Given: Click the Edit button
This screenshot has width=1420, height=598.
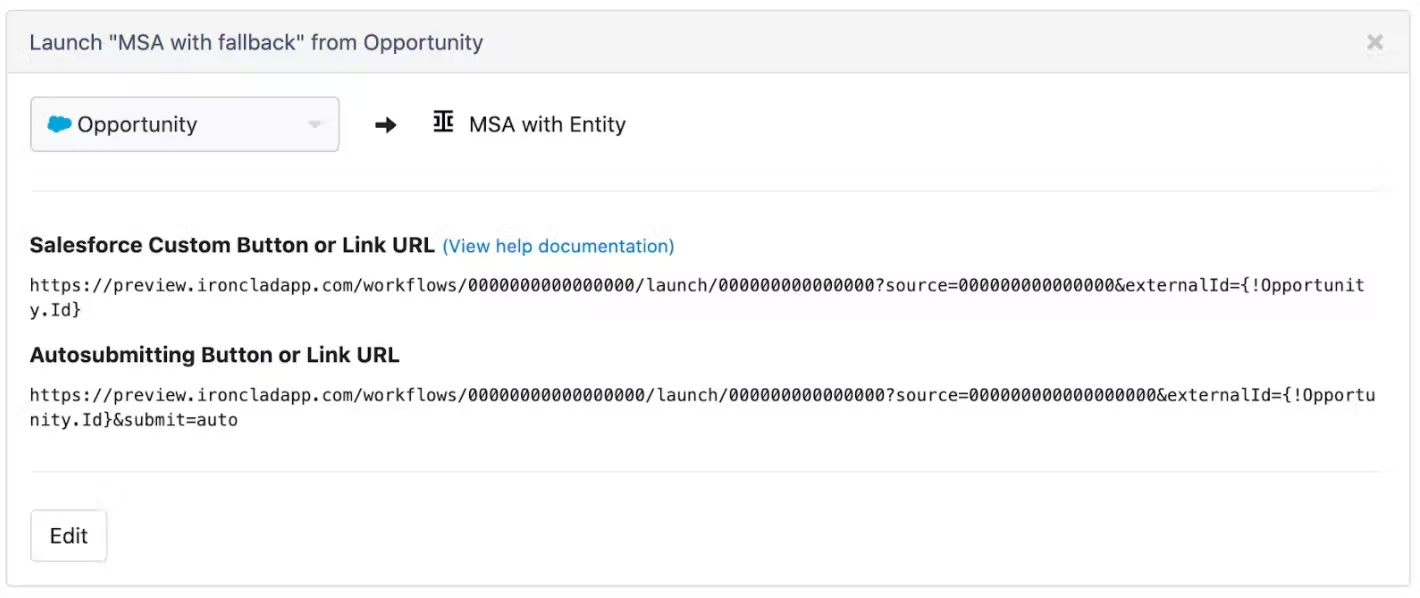Looking at the screenshot, I should (x=69, y=536).
